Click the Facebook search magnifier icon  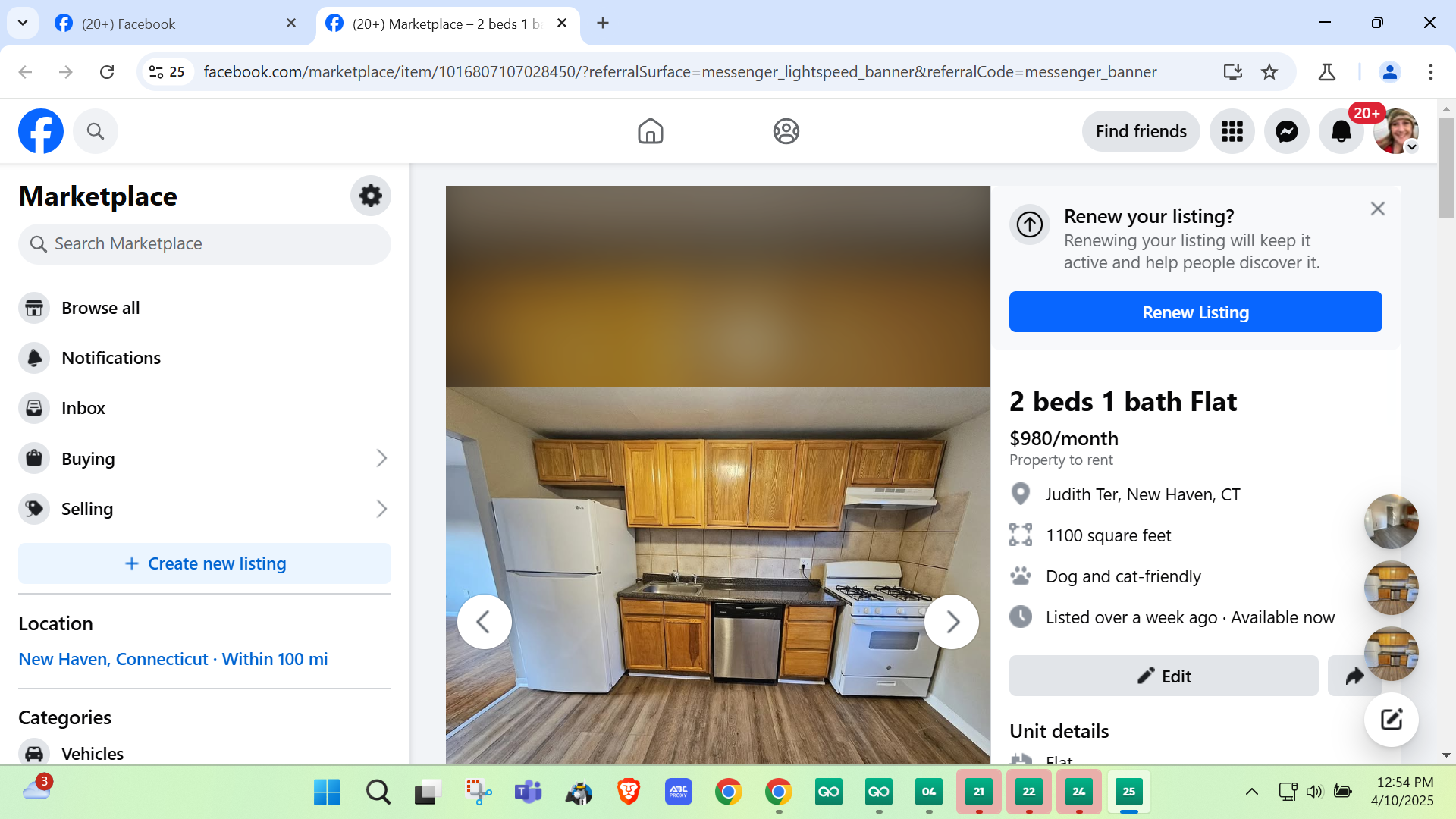(x=96, y=132)
